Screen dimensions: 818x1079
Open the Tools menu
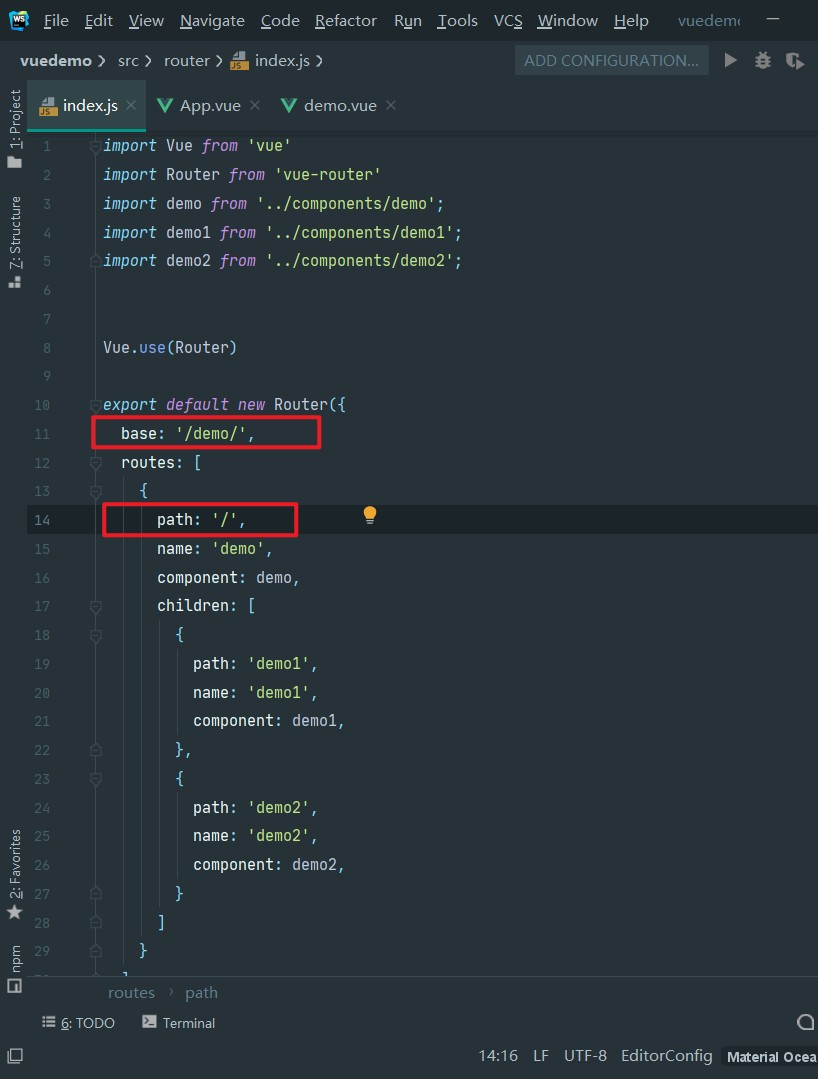[458, 21]
